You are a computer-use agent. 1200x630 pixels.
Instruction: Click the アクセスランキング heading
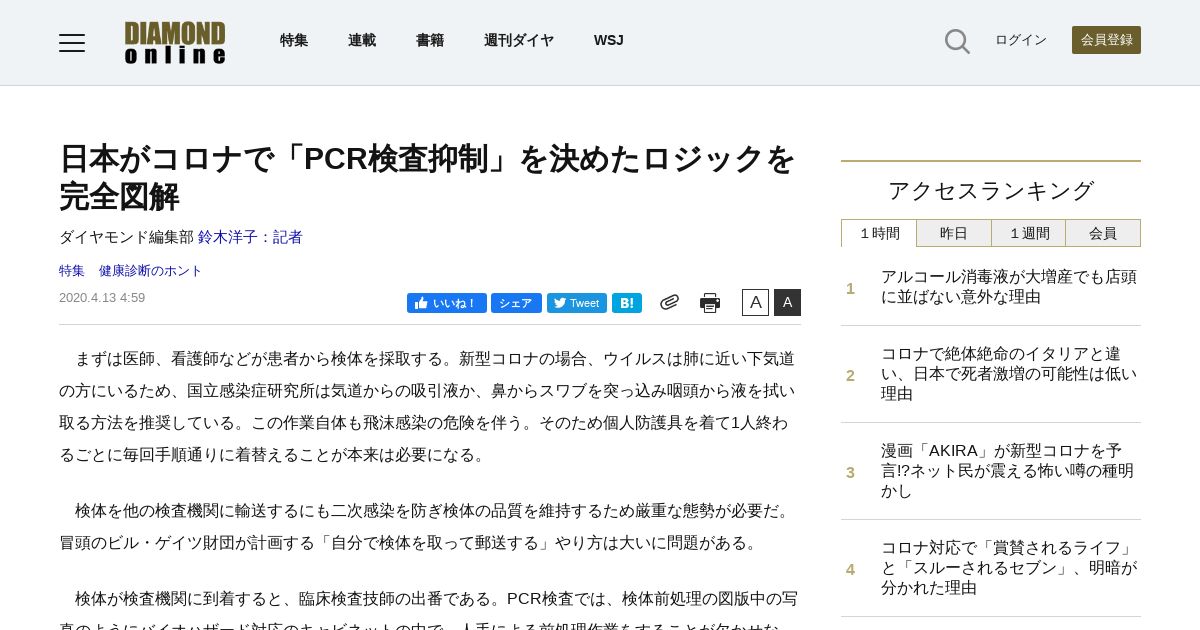click(991, 190)
